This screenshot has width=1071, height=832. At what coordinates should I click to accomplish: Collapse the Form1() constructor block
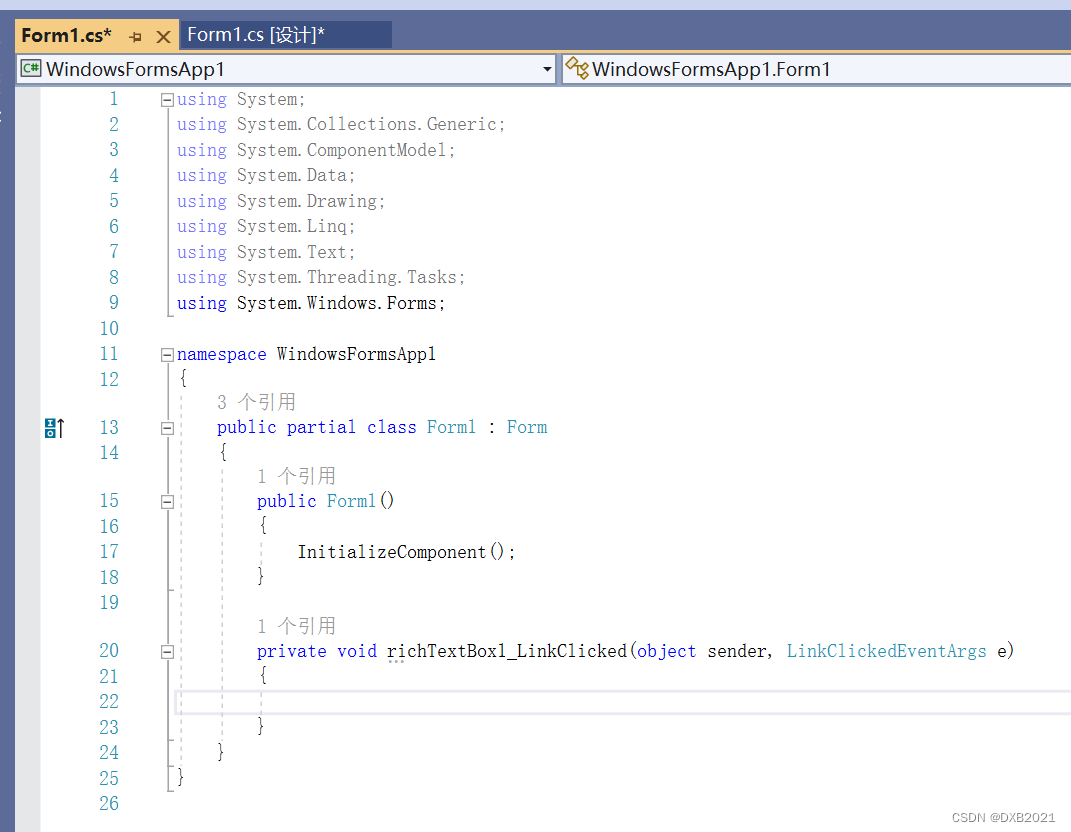tap(167, 502)
